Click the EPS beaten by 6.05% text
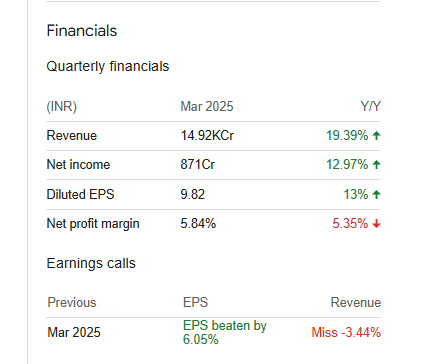437x364 pixels. [225, 332]
